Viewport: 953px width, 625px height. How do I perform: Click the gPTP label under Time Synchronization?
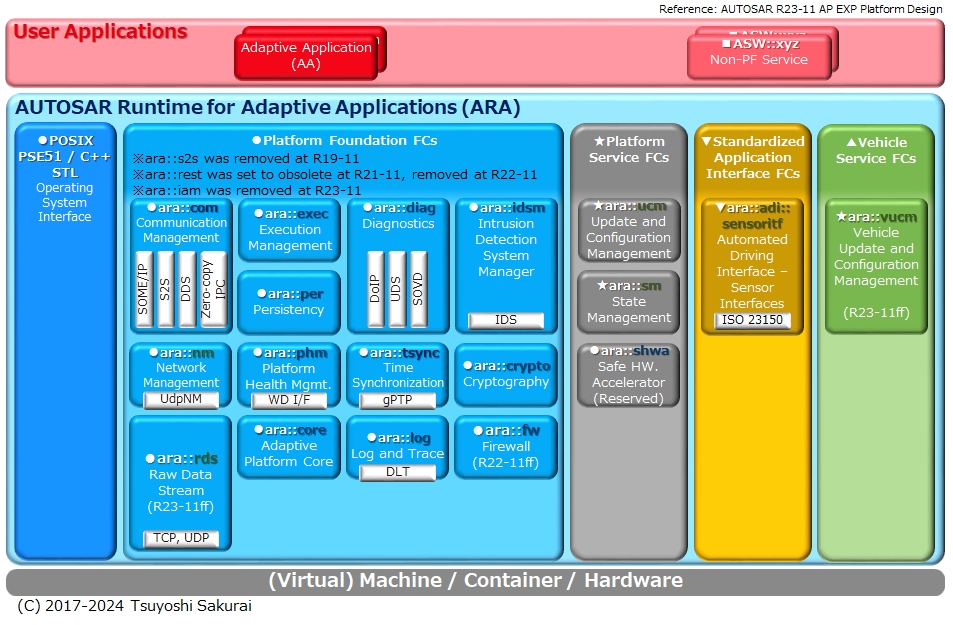point(397,399)
